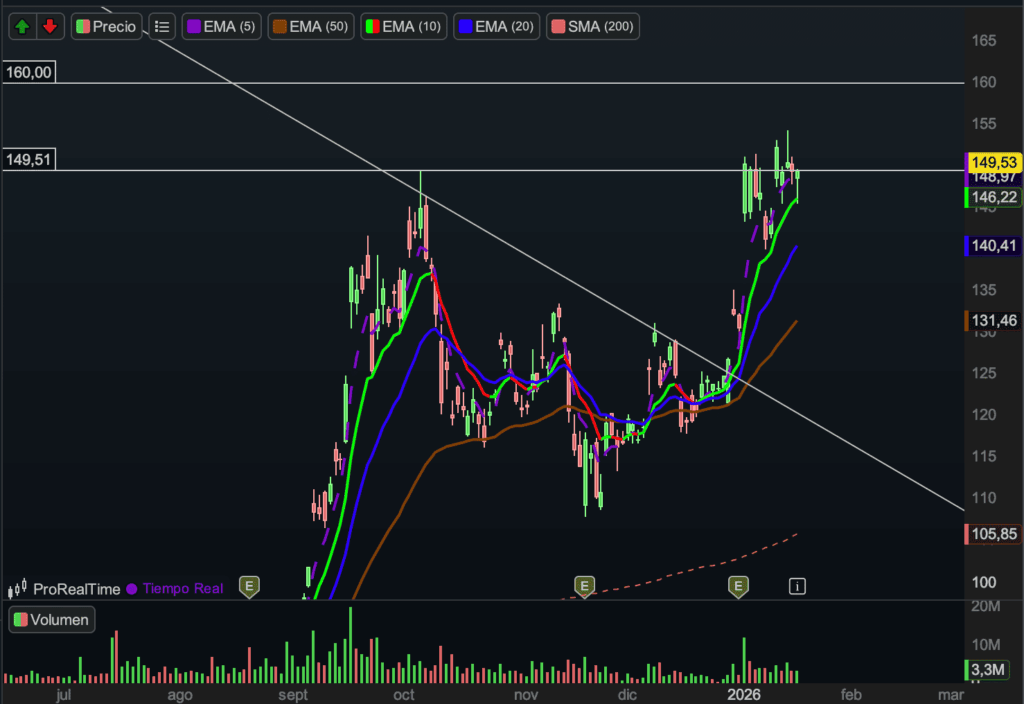Click the earnings marker near January 2026
The width and height of the screenshot is (1024, 704).
[738, 586]
